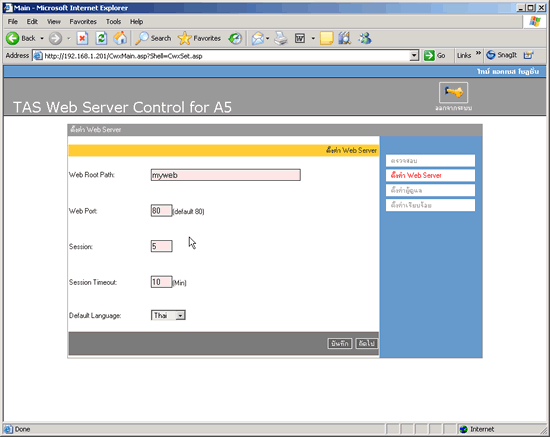Click the 'Web Root Path:' label

tap(92, 175)
